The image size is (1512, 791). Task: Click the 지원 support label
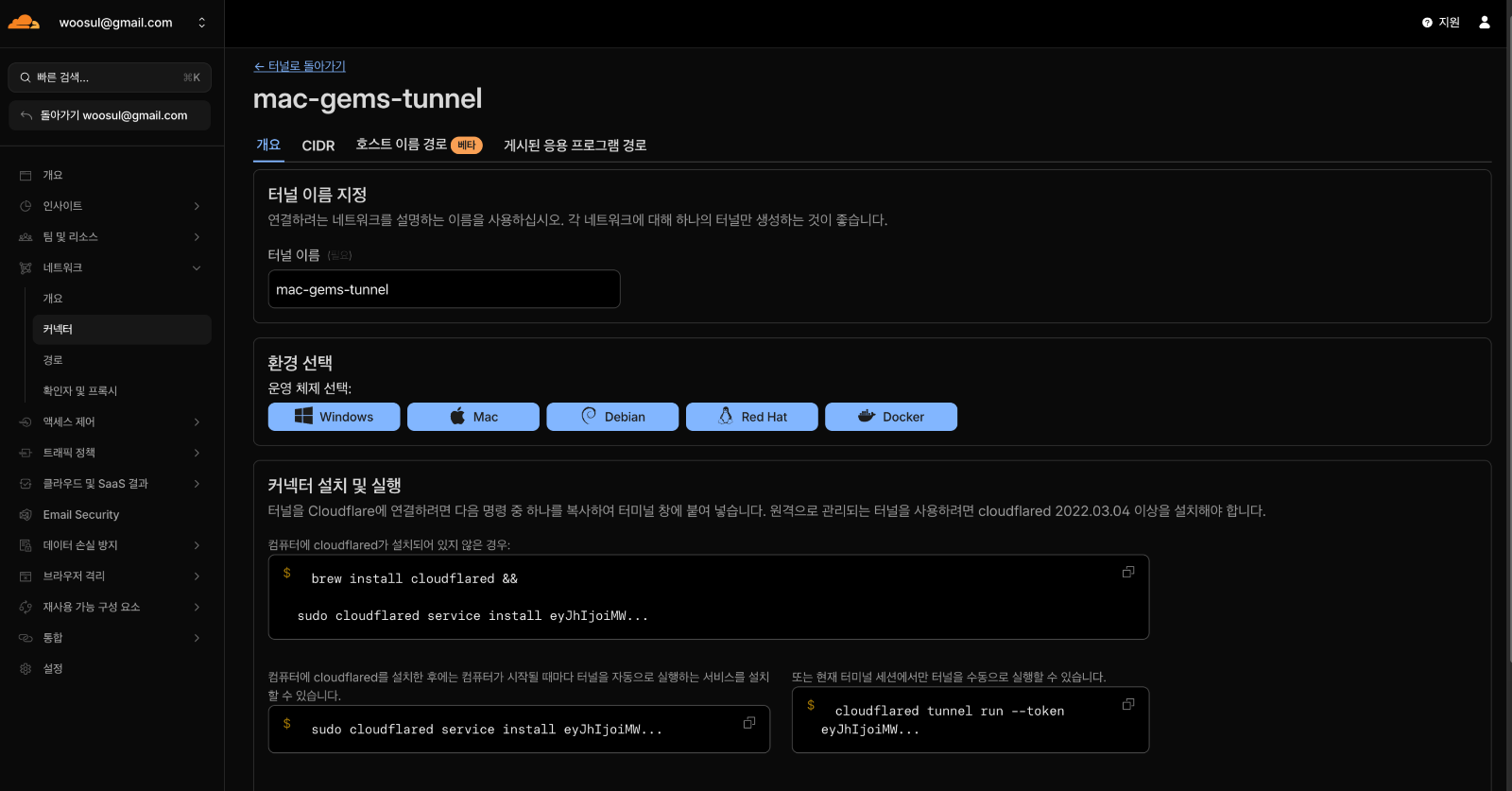1450,23
